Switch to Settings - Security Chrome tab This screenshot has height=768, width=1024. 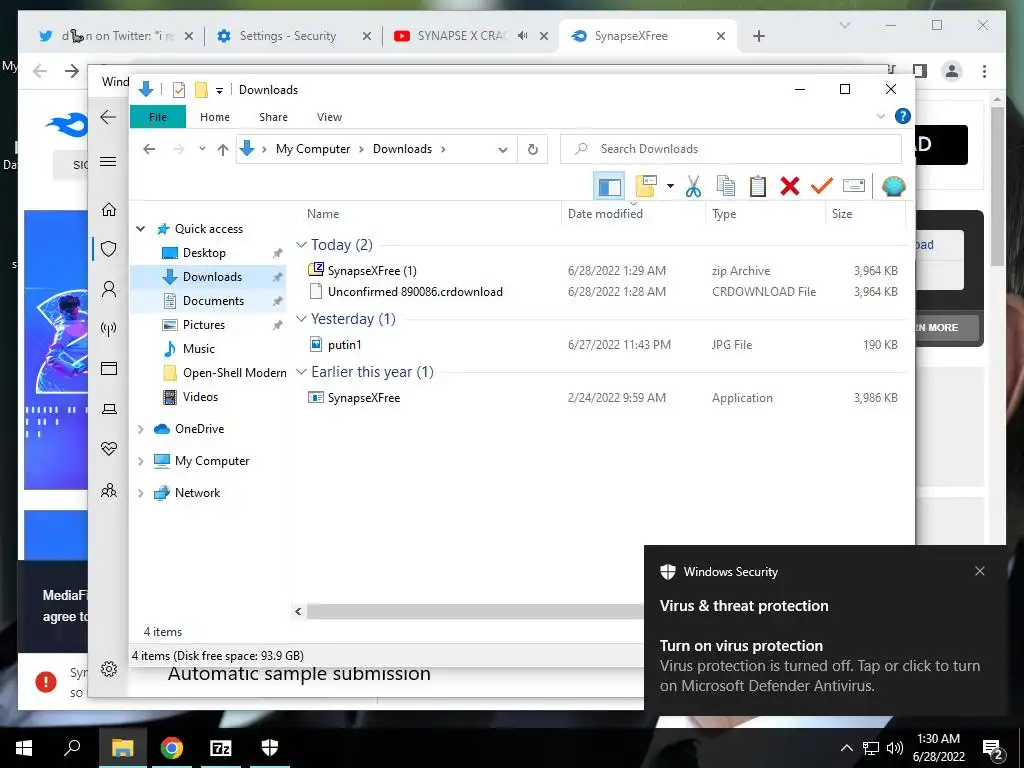click(x=288, y=36)
